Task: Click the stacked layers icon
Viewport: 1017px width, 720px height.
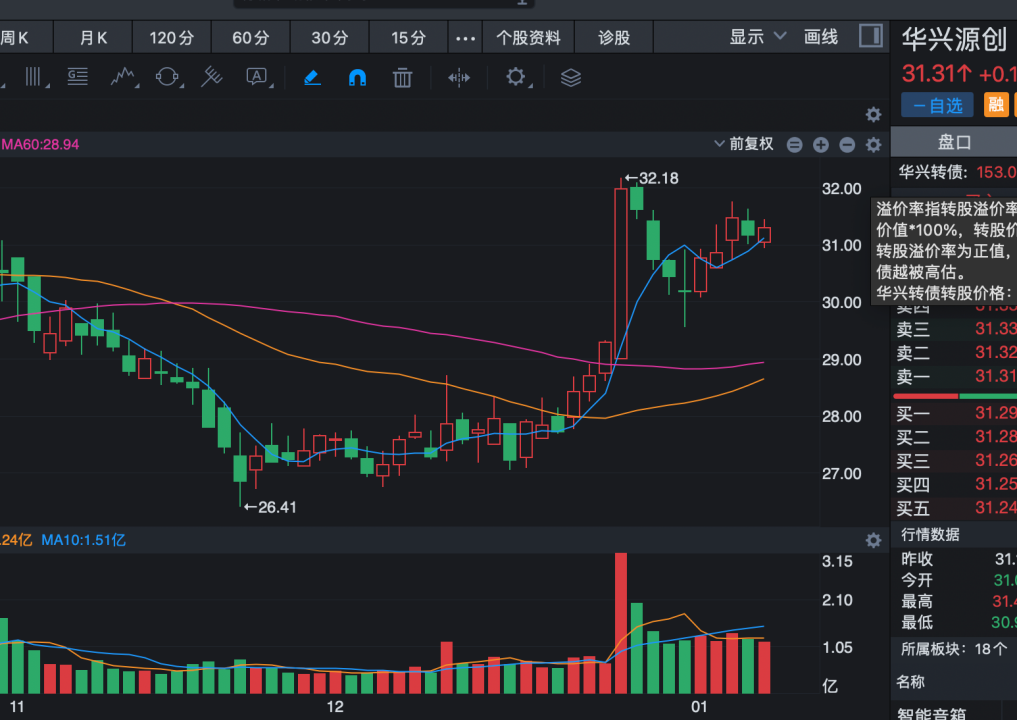Action: click(571, 77)
